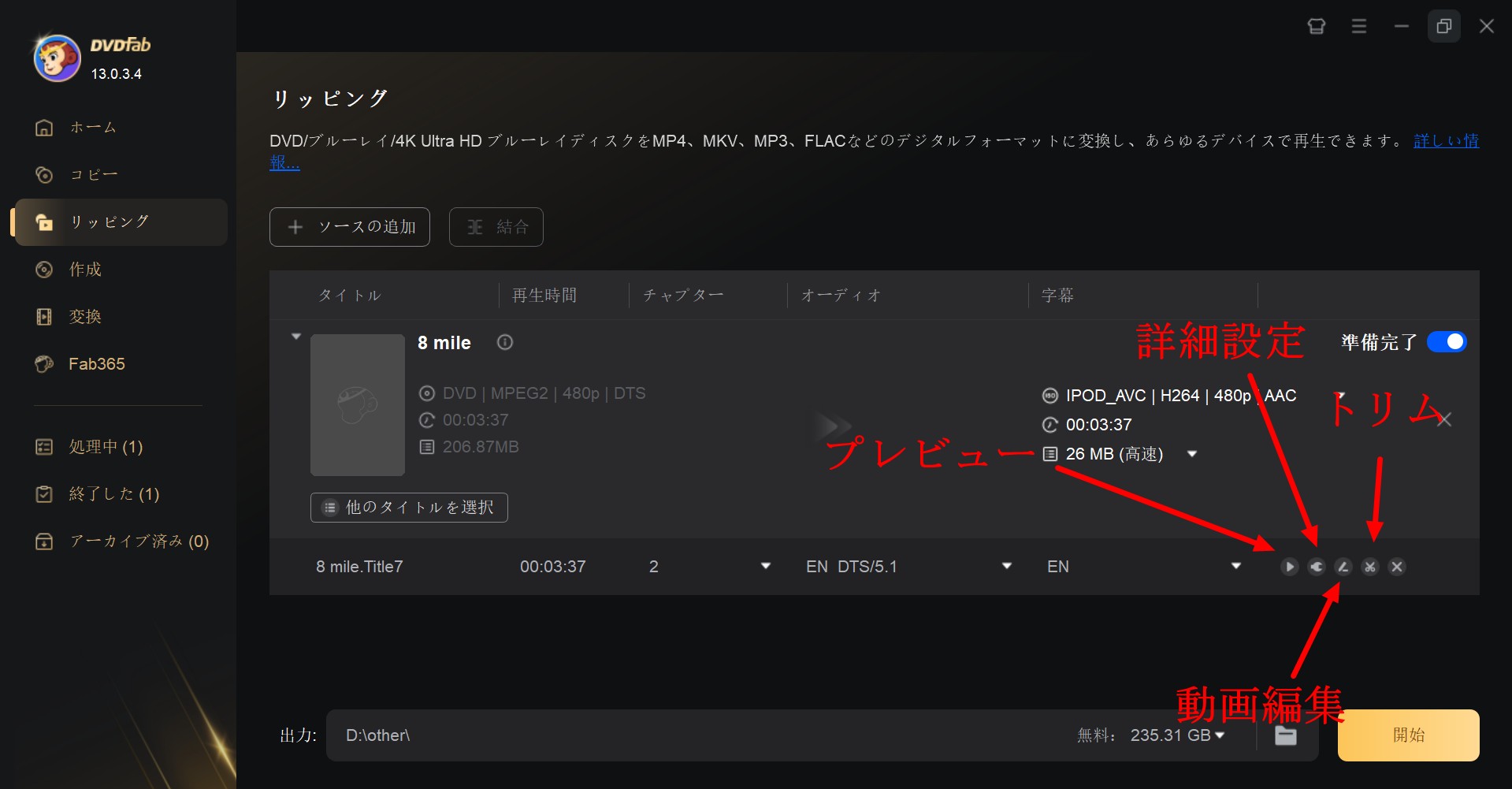Expand the EN subtitle dropdown
This screenshot has height=789, width=1512.
point(1236,566)
